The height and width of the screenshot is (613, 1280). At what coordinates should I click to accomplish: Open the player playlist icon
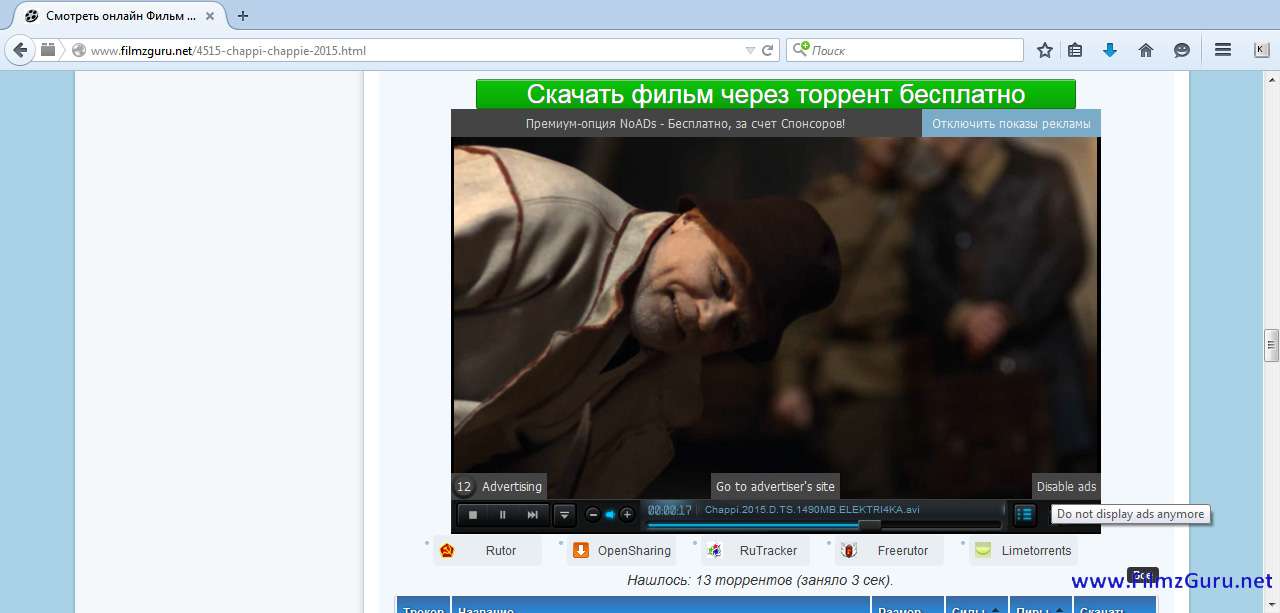pyautogui.click(x=1024, y=514)
